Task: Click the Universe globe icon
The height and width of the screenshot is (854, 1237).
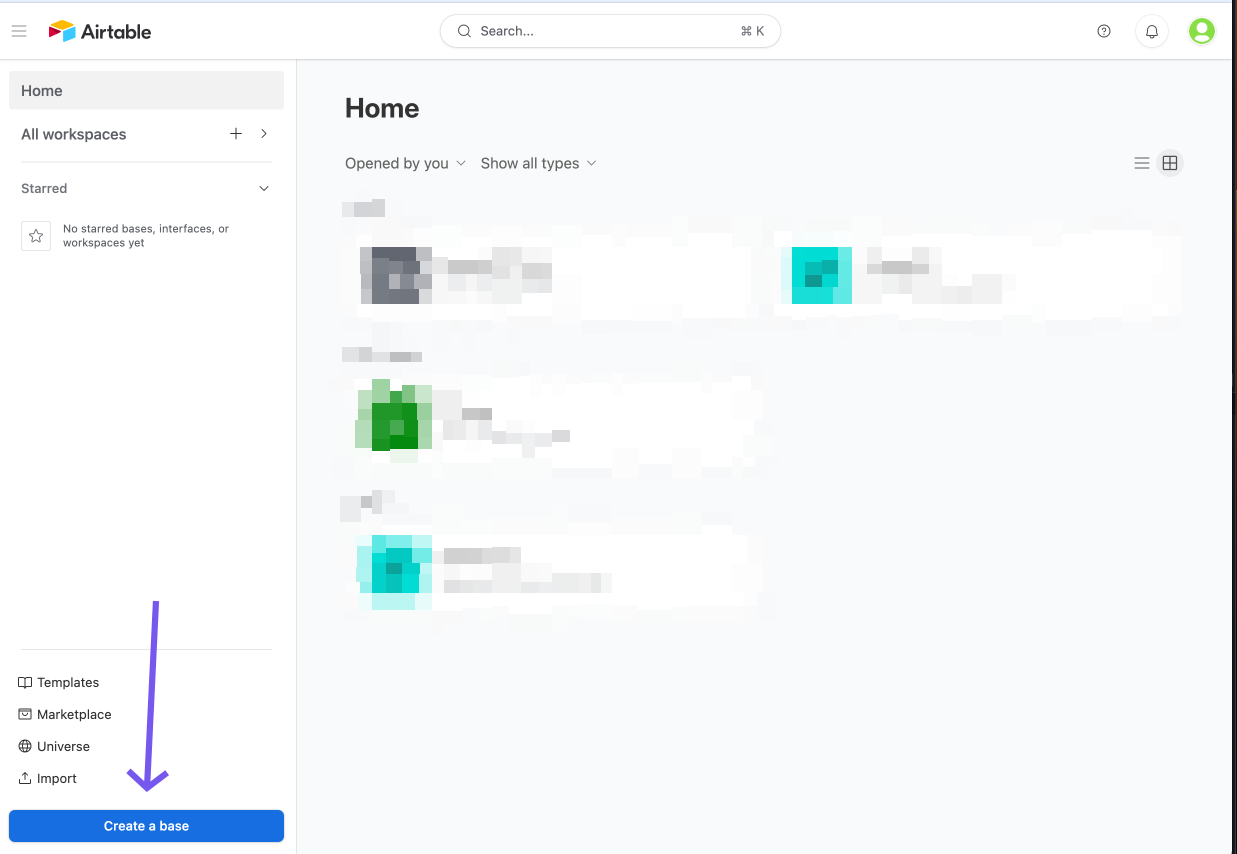Action: [25, 746]
